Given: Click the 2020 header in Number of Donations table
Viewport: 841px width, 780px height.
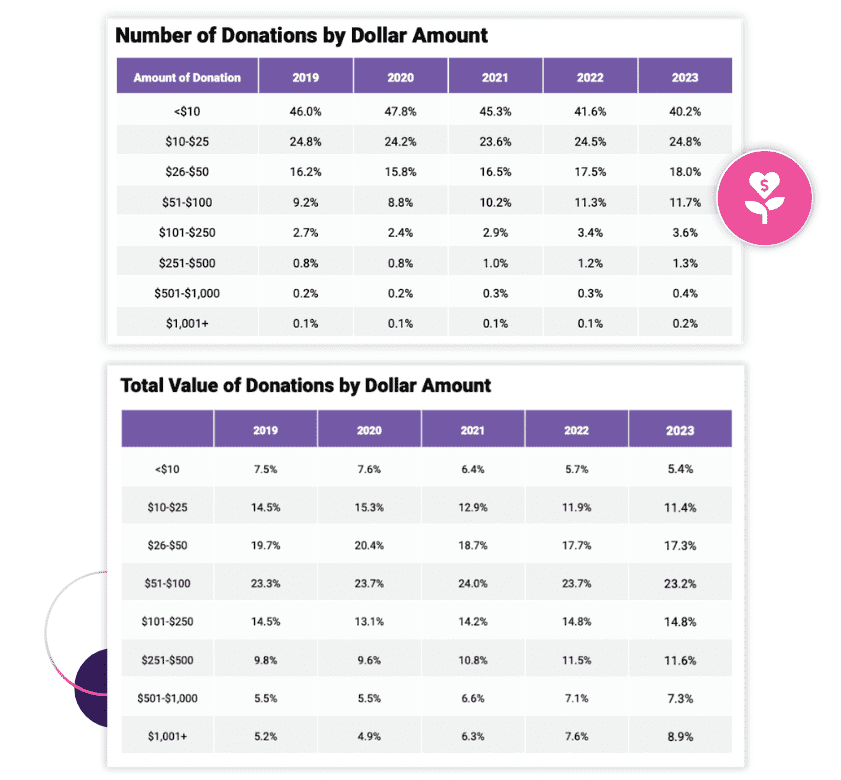Looking at the screenshot, I should 400,77.
